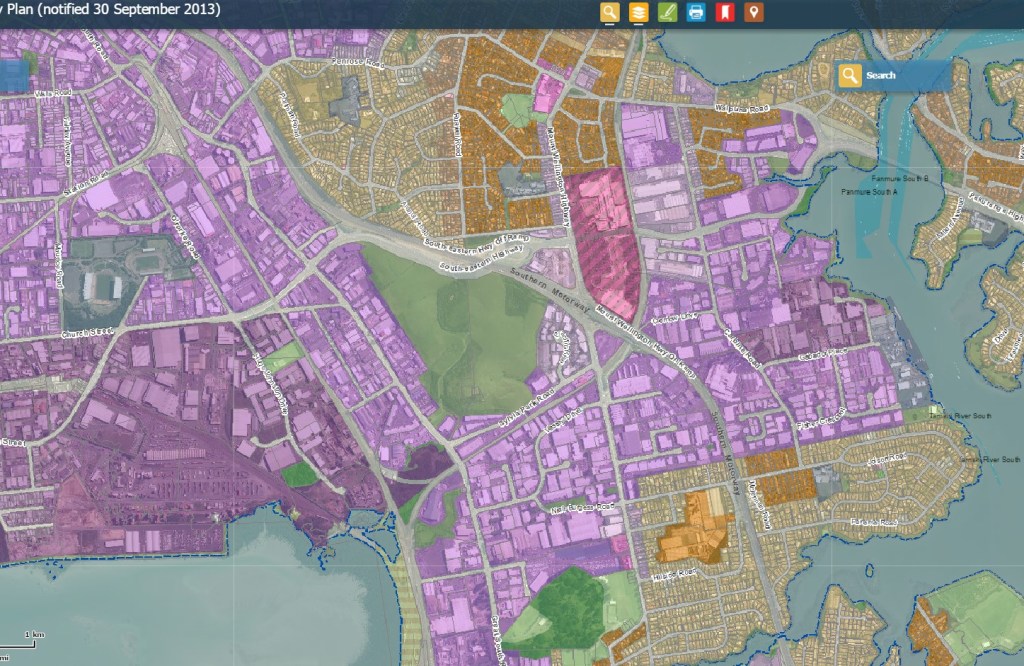
Task: Open the Layers stack icon in toolbar
Action: [638, 13]
